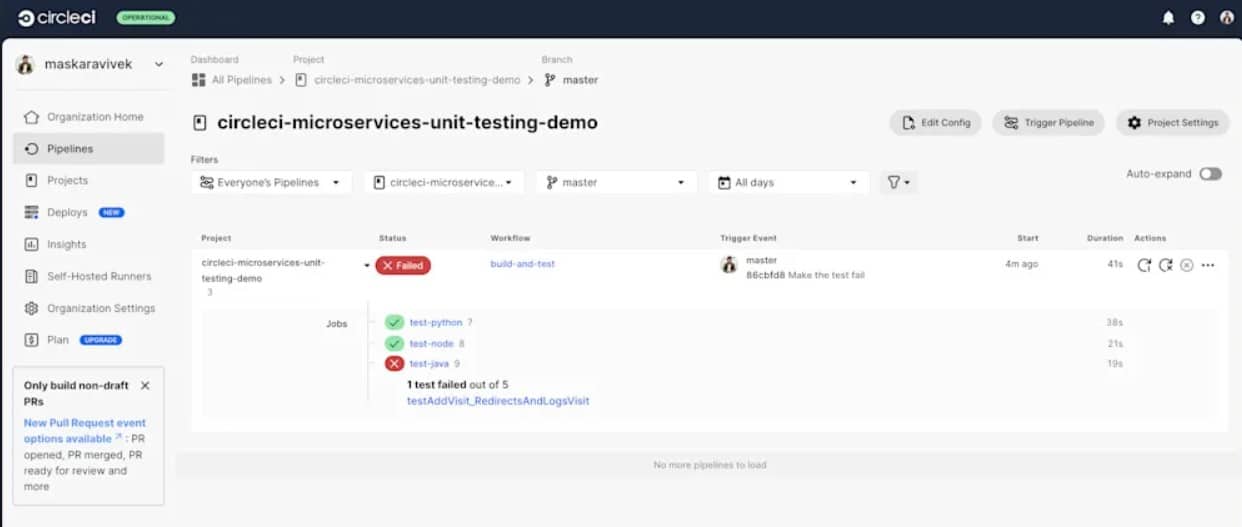Click project name in breadcrumb
The height and width of the screenshot is (527, 1242).
417,80
